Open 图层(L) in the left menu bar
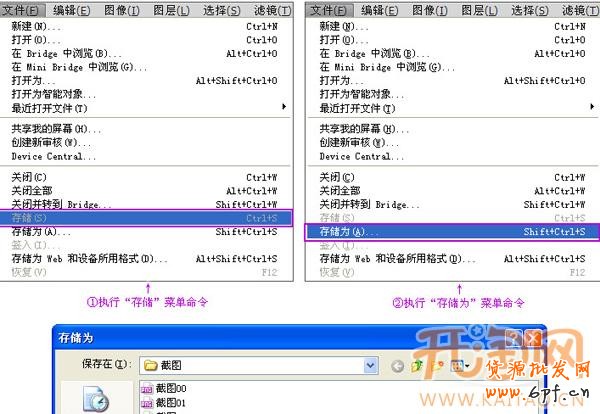The height and width of the screenshot is (414, 600). pos(175,10)
